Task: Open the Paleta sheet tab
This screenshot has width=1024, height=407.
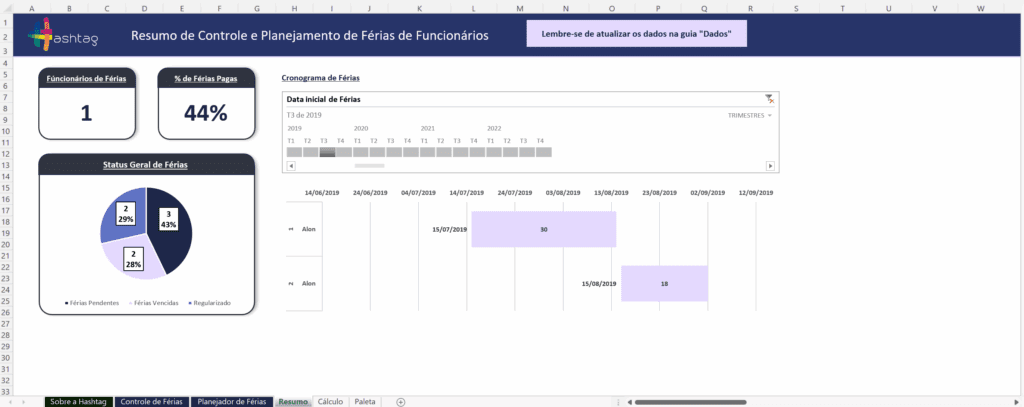Action: (x=365, y=402)
